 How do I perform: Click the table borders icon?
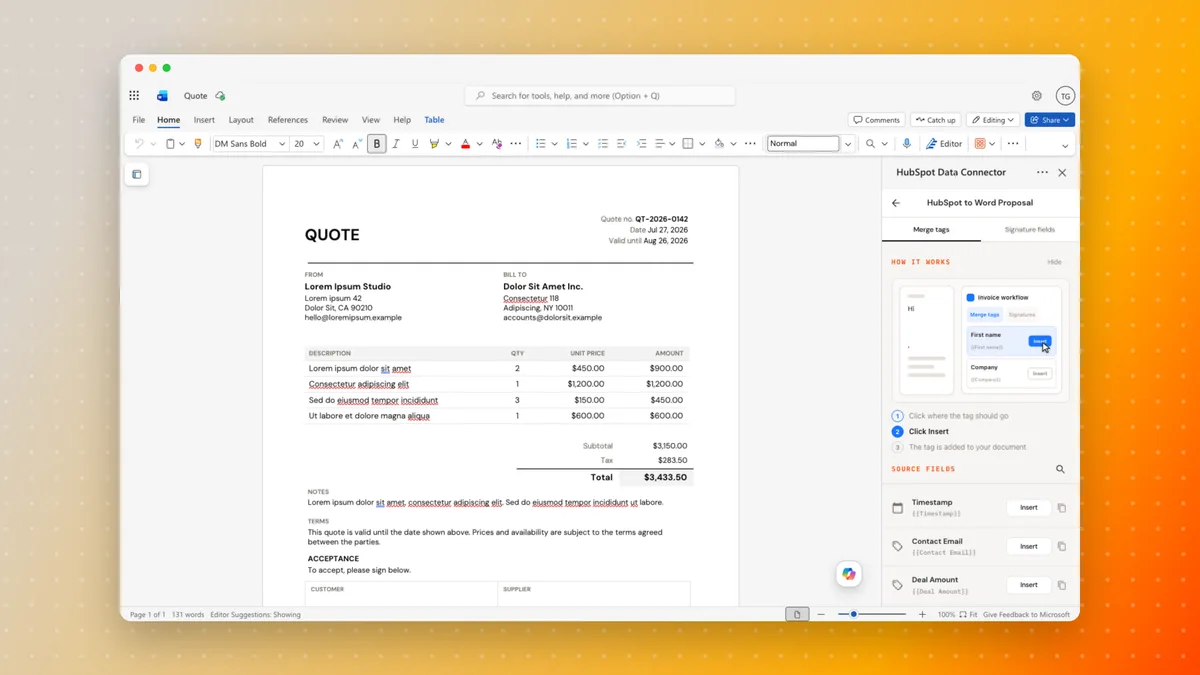(688, 144)
